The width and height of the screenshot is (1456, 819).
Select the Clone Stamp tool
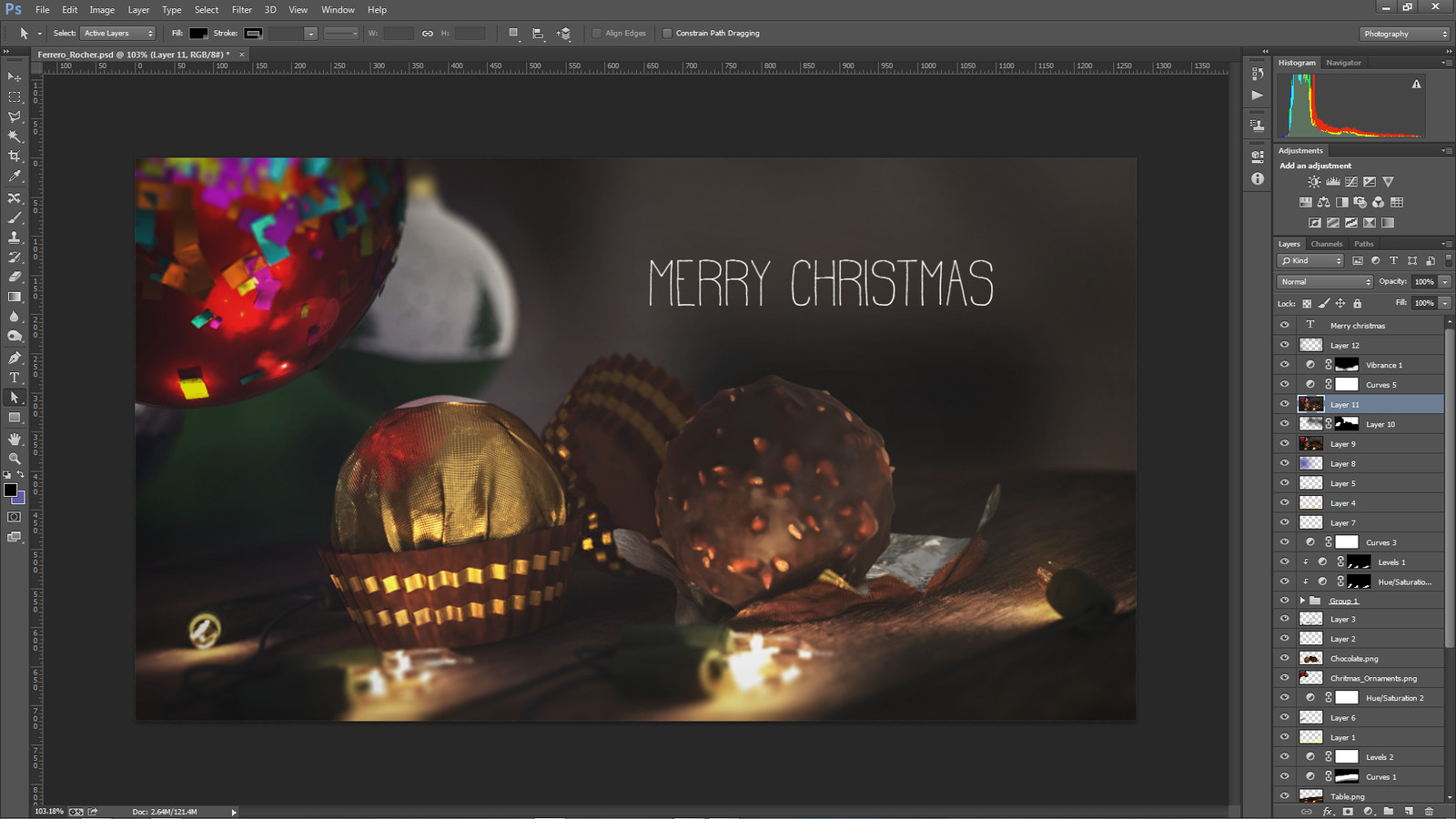[15, 238]
